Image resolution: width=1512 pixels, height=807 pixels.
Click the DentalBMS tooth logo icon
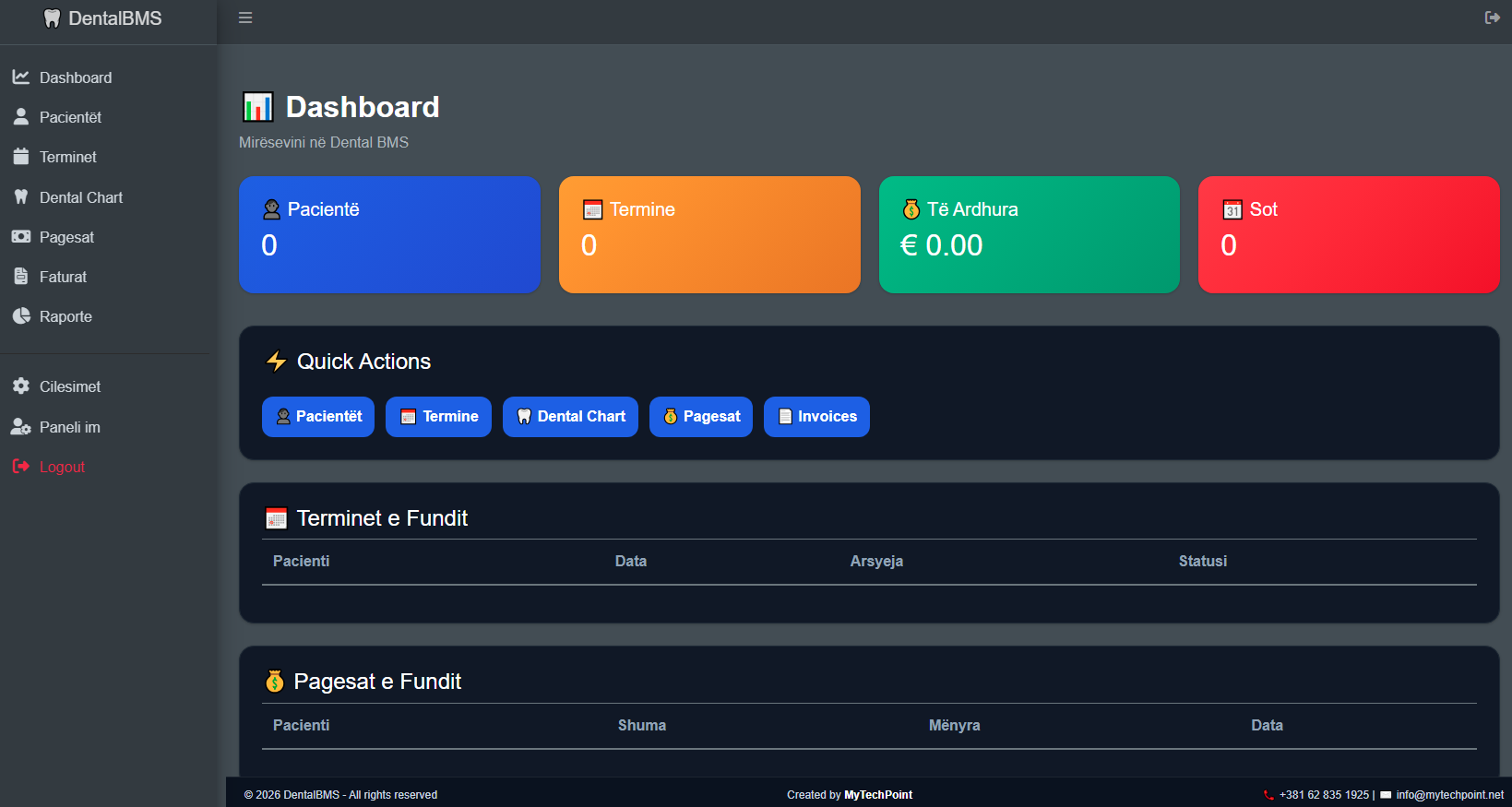pos(53,18)
